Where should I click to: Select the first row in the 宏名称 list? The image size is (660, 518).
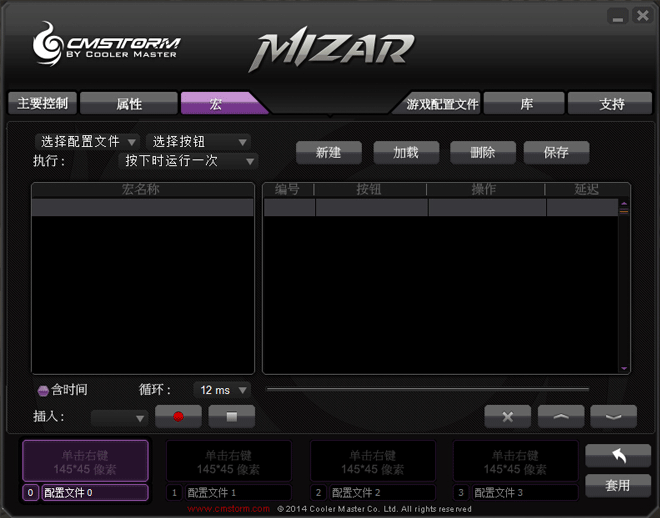[x=143, y=207]
